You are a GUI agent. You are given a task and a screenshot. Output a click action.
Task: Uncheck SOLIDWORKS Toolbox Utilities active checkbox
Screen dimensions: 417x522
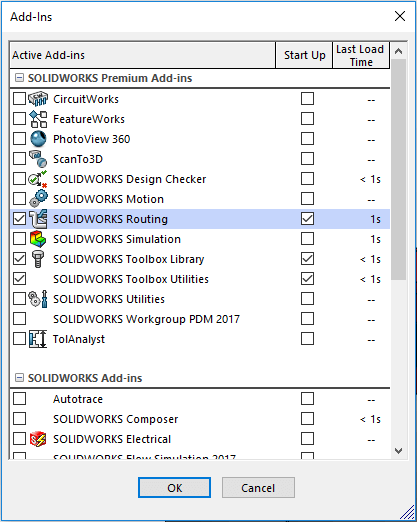(x=19, y=279)
